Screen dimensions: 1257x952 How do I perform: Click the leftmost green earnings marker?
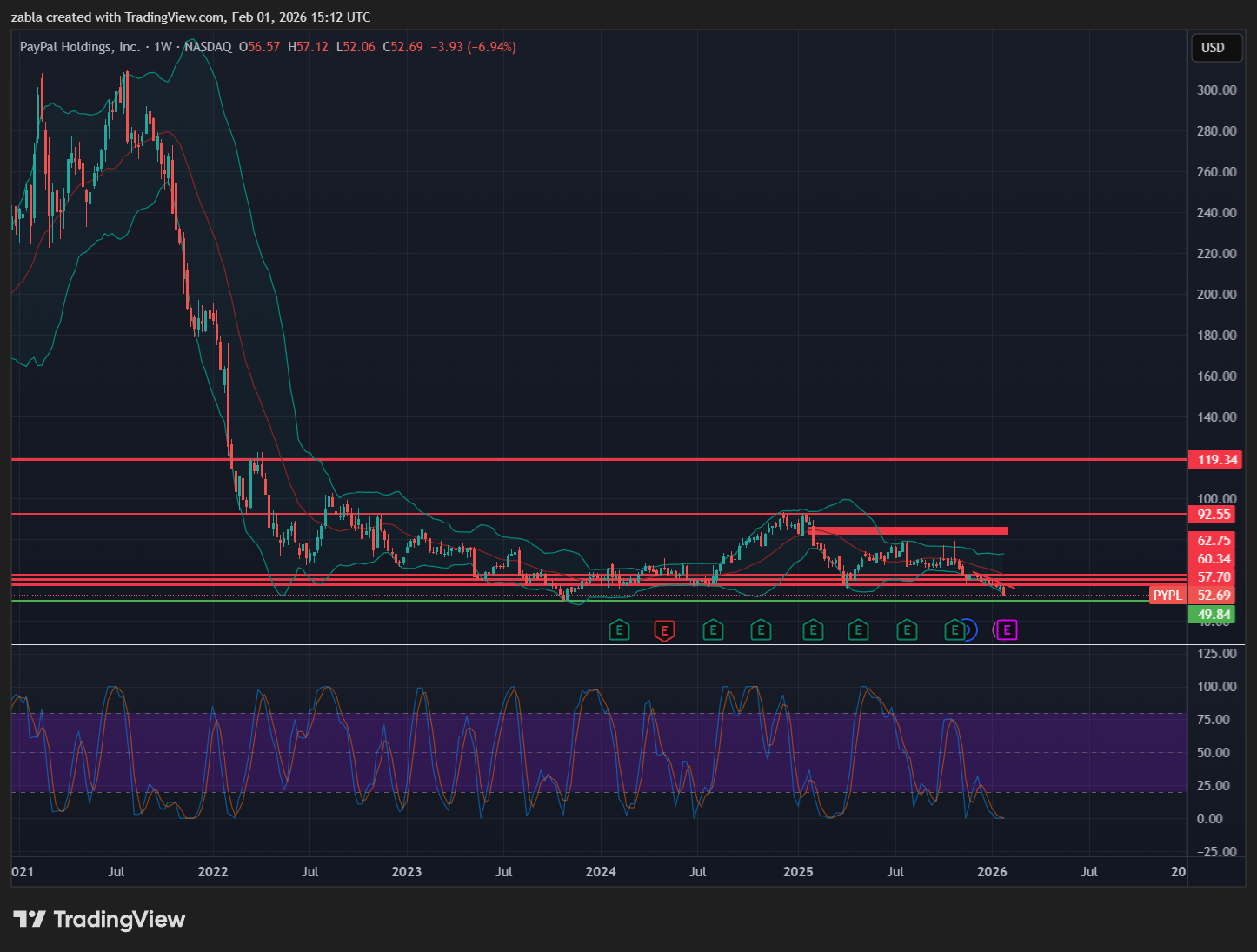(x=619, y=630)
